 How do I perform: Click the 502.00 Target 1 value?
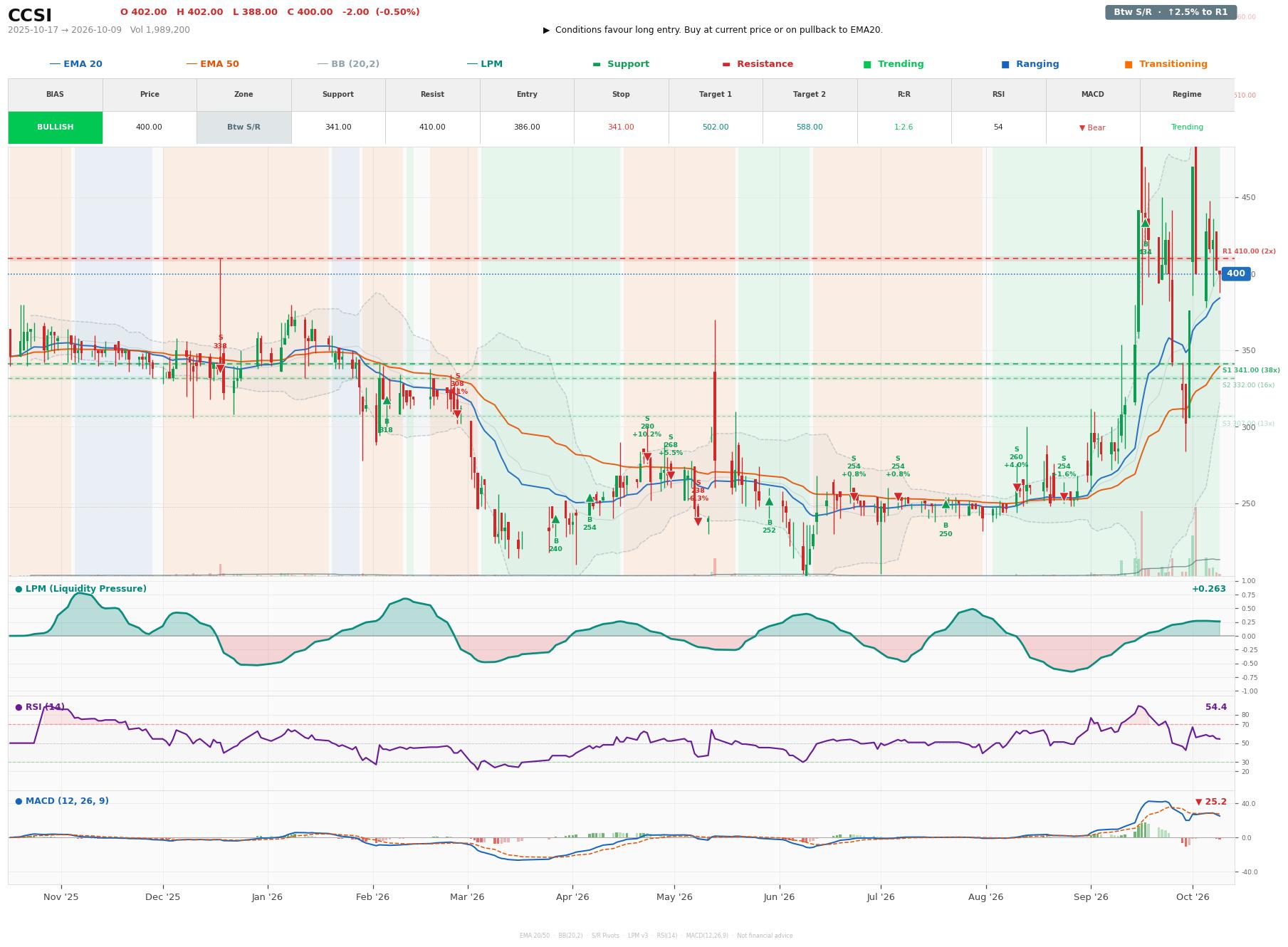[716, 127]
